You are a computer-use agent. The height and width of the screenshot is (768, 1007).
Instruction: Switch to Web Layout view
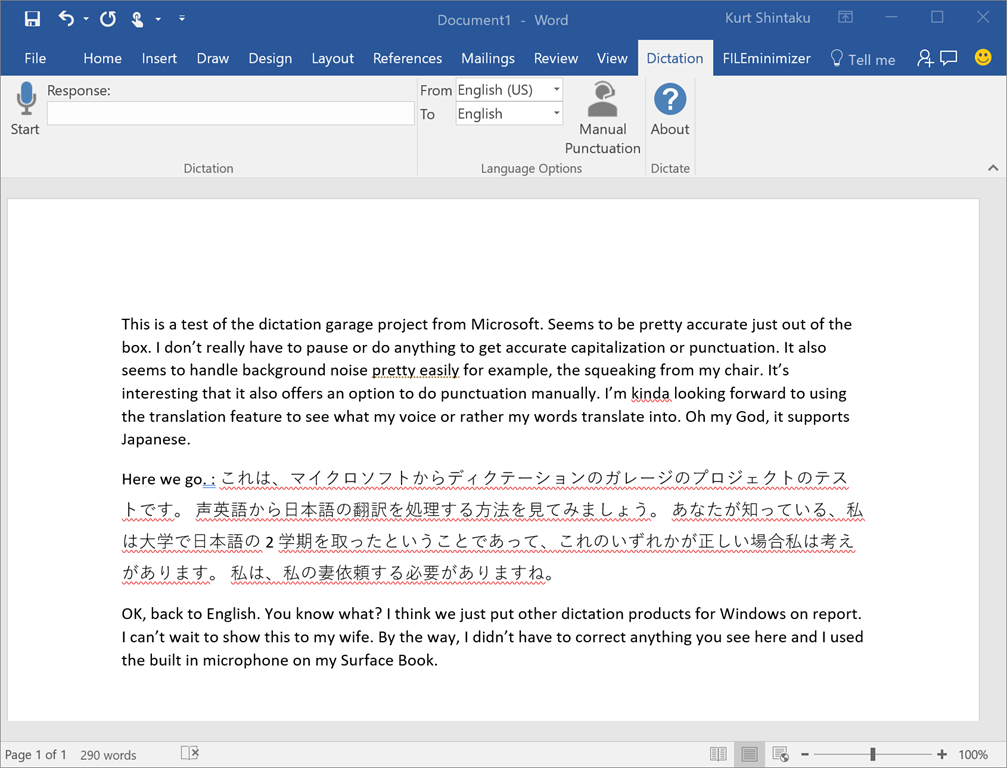pos(780,754)
